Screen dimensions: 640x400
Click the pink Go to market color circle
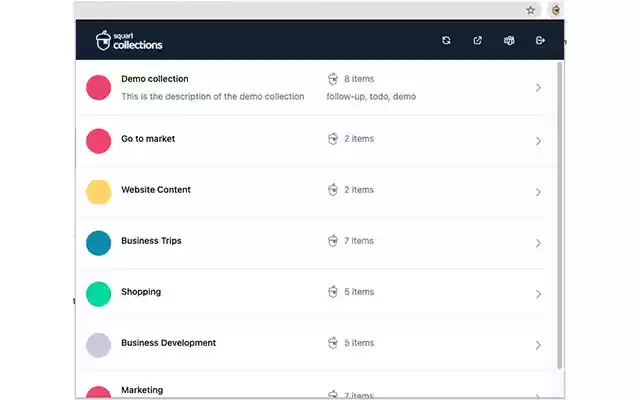98,141
